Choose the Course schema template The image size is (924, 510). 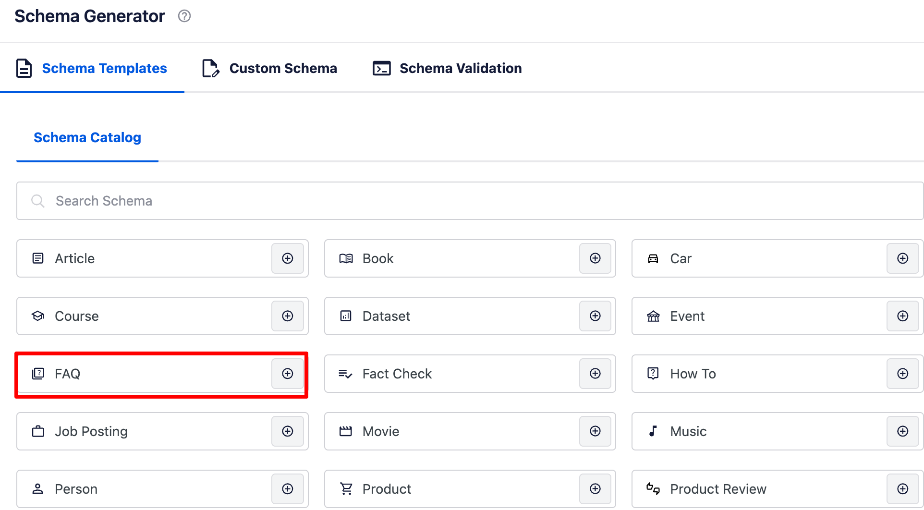(162, 316)
